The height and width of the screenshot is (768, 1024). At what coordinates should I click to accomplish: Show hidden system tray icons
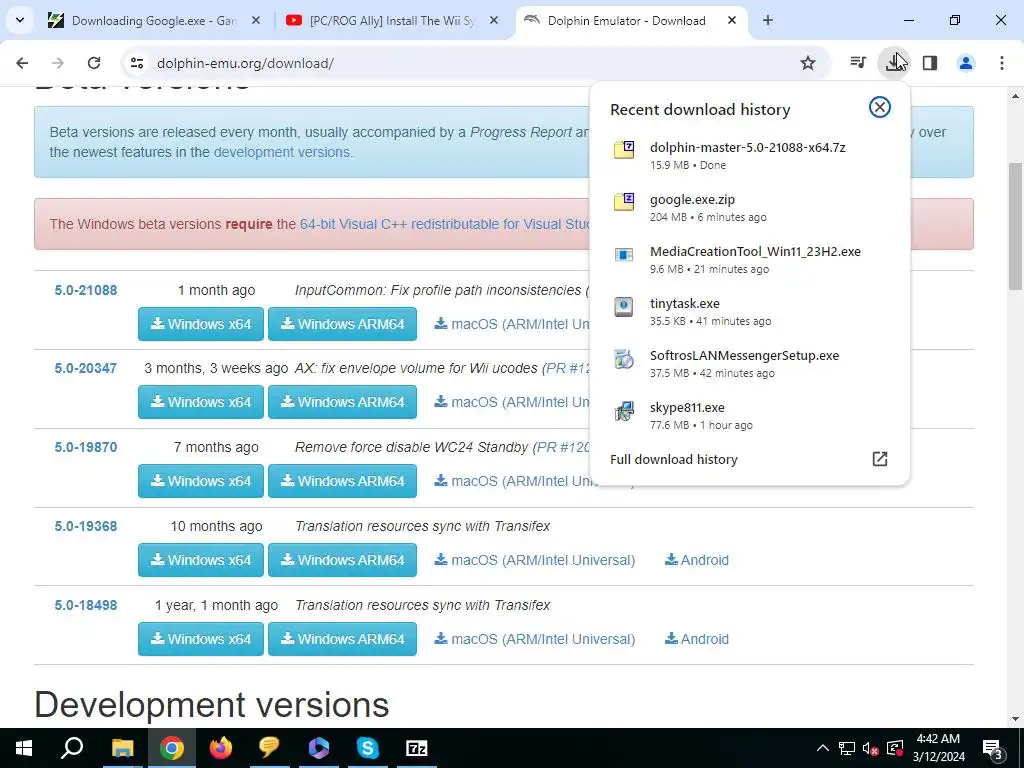823,748
